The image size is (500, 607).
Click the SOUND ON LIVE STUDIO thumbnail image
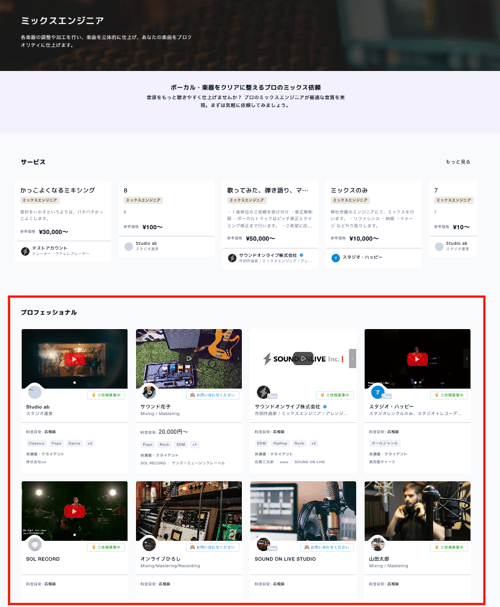coord(303,511)
